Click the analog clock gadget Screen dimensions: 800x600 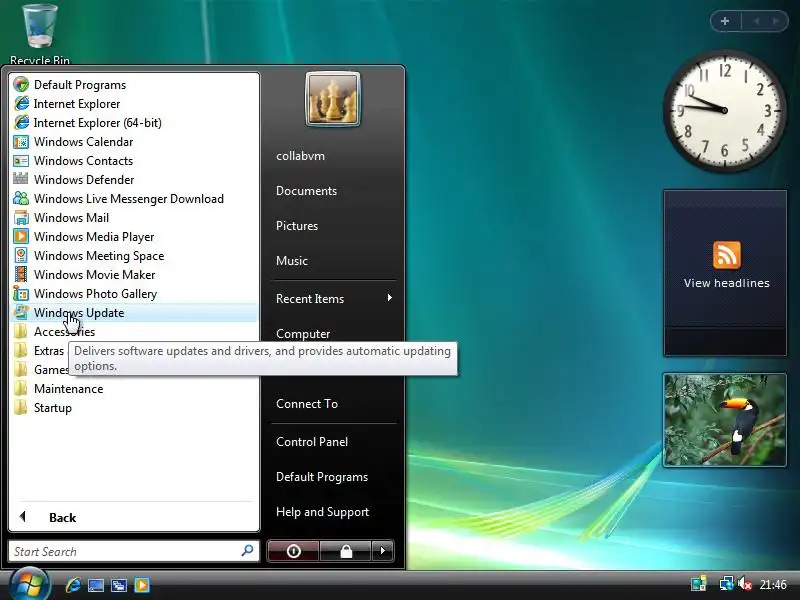pos(724,110)
